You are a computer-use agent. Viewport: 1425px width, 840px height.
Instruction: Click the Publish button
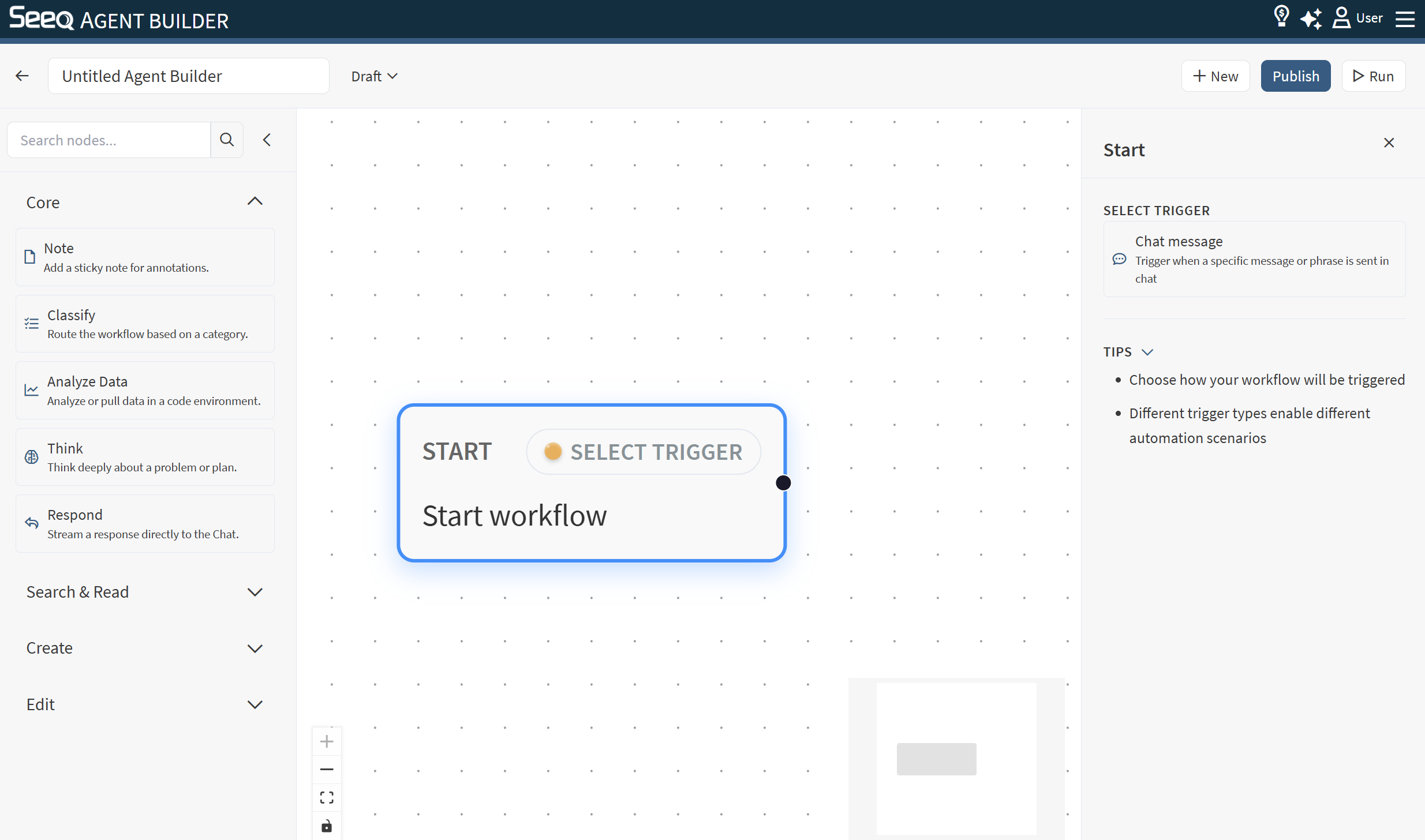click(1295, 76)
